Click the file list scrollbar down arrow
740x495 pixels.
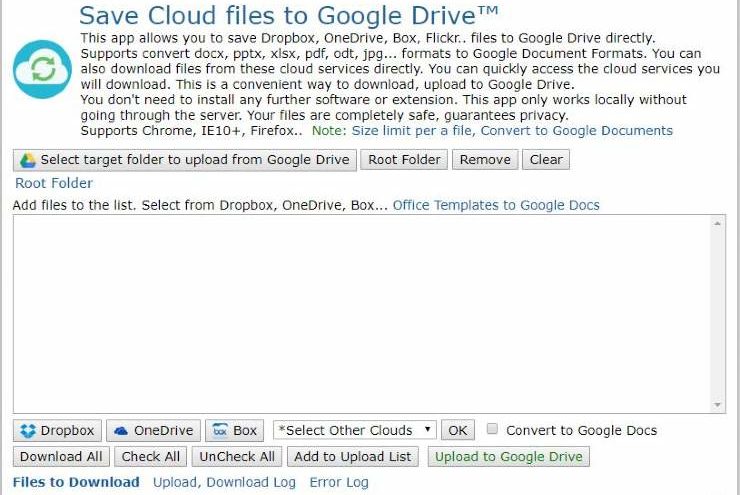718,405
